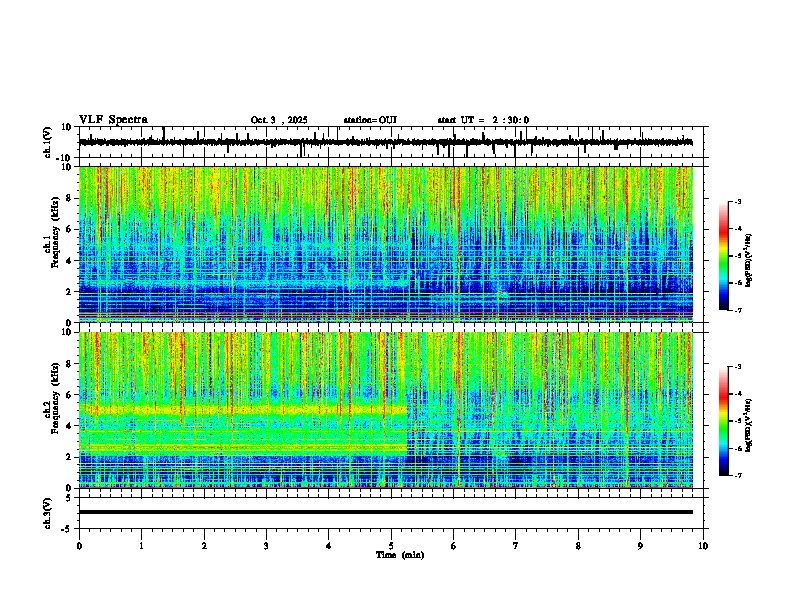The width and height of the screenshot is (792, 612).
Task: Click the ch.2 color scale log(PSD) unit label
Action: (749, 425)
